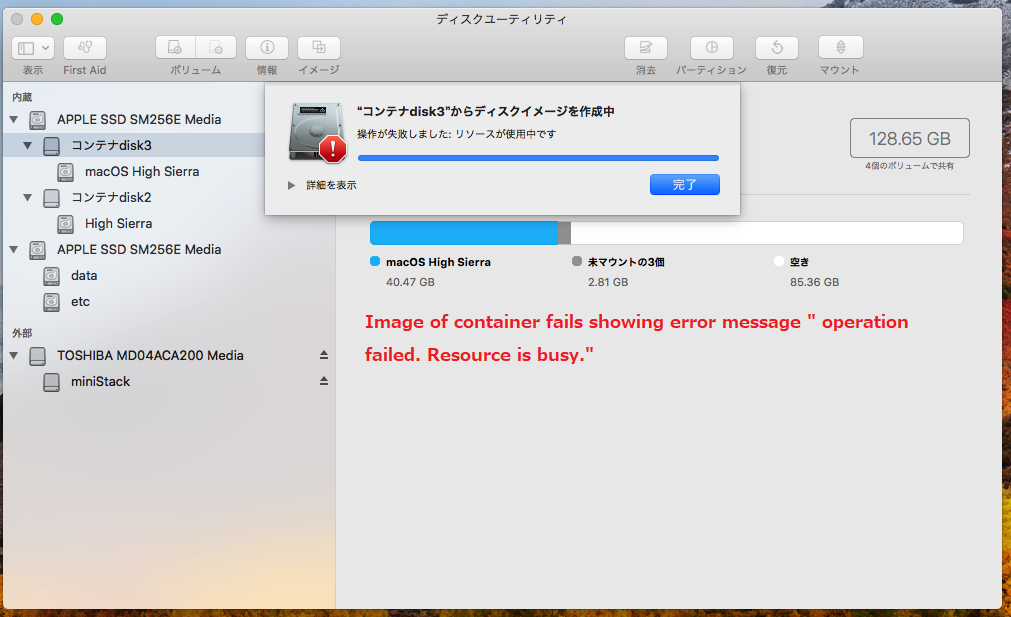
Task: Expand 詳細を表示 details in dialog
Action: pyautogui.click(x=291, y=185)
